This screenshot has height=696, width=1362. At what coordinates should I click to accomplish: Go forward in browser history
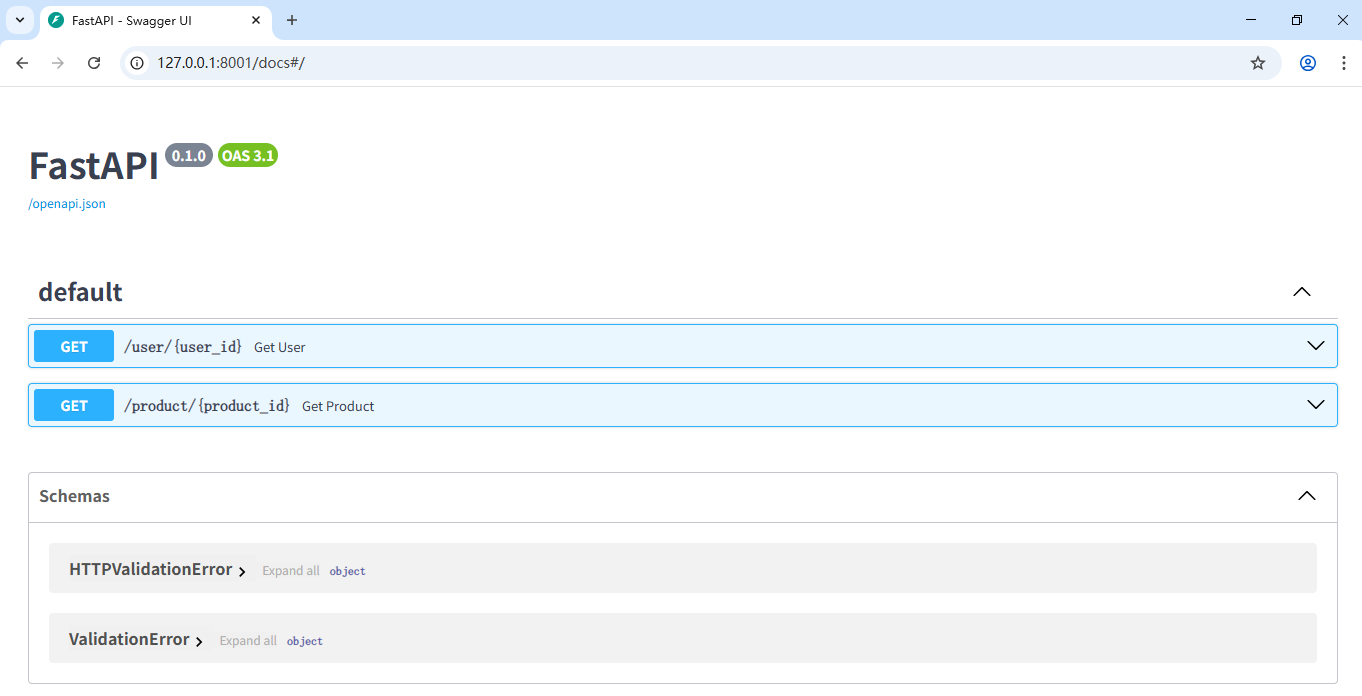point(58,63)
